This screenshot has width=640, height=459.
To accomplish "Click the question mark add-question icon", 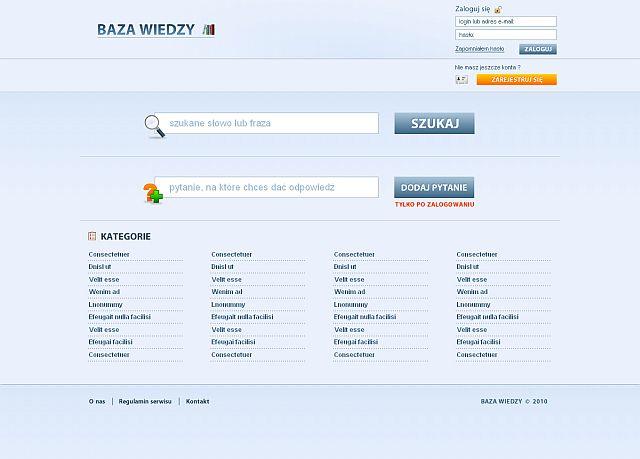I will (x=152, y=192).
